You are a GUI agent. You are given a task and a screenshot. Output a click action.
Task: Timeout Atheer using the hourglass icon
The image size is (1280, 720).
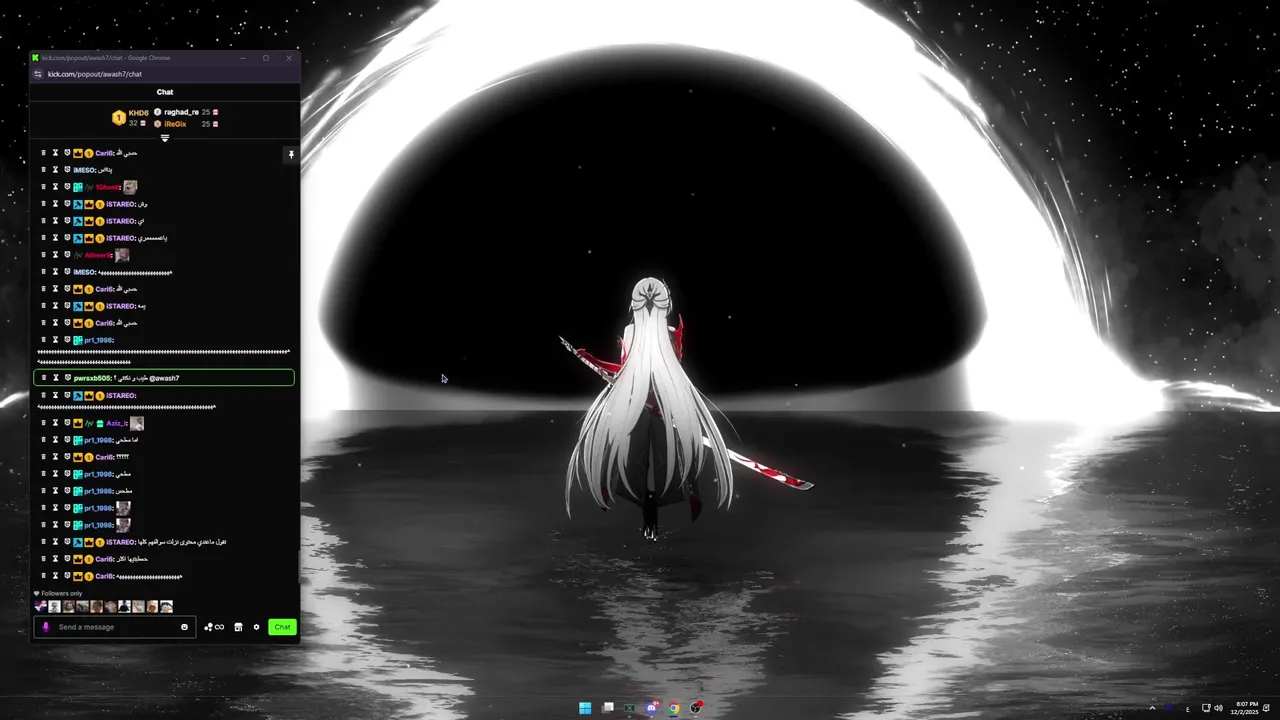click(55, 255)
